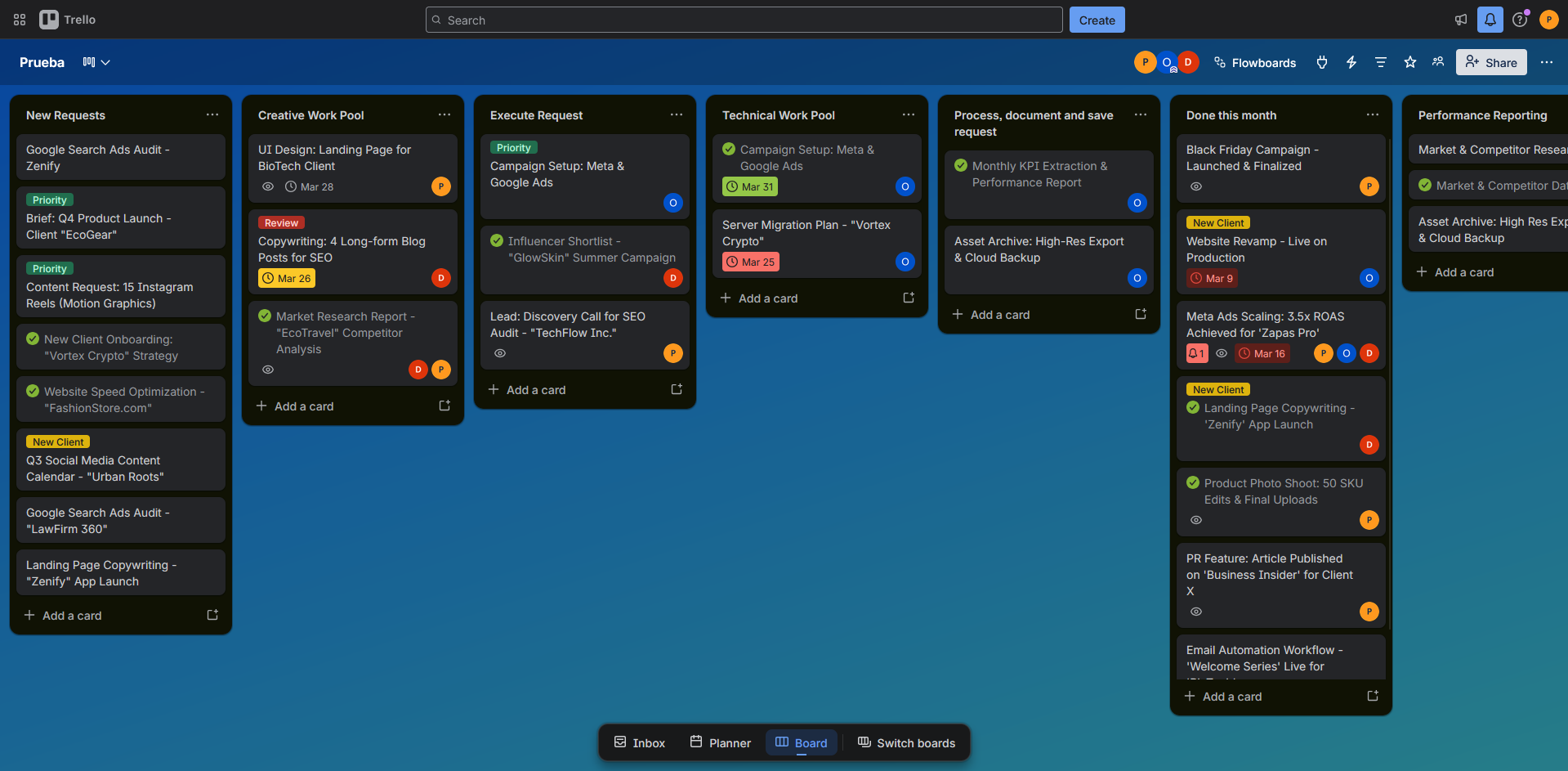Viewport: 1568px width, 771px height.
Task: Create card from template in Execute Request
Action: [x=677, y=389]
